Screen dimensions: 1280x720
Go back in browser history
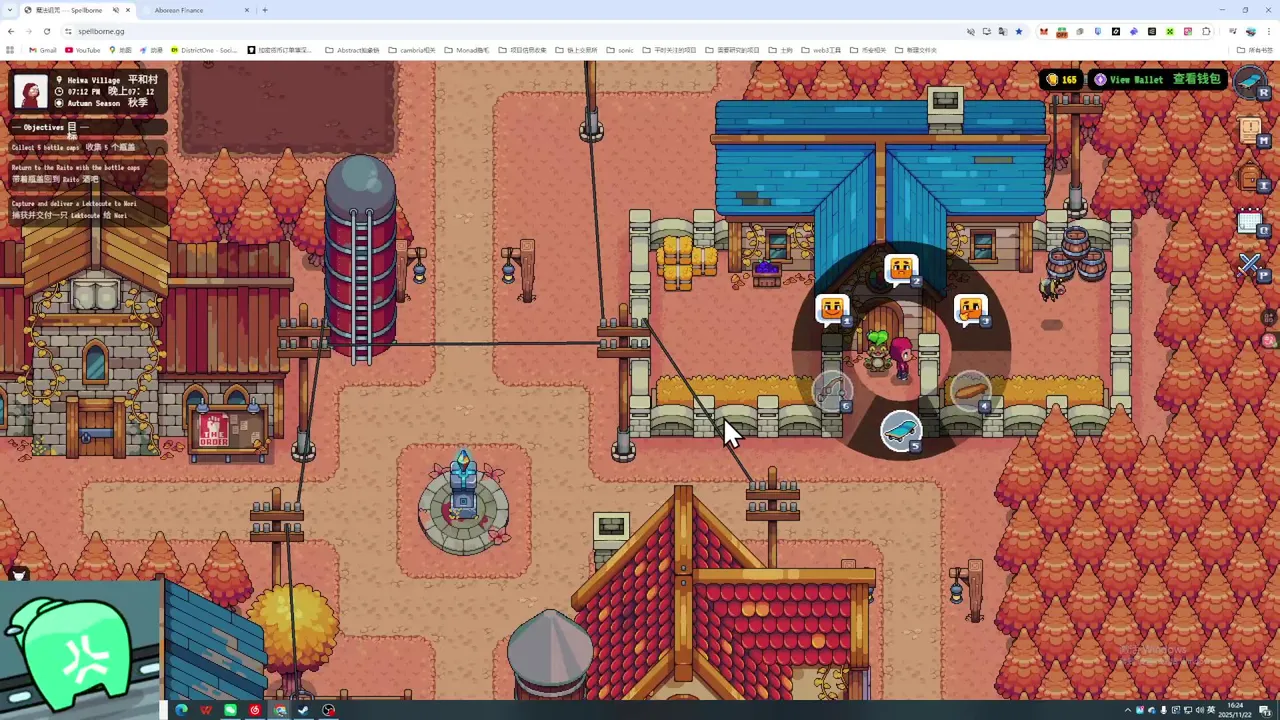coord(11,31)
